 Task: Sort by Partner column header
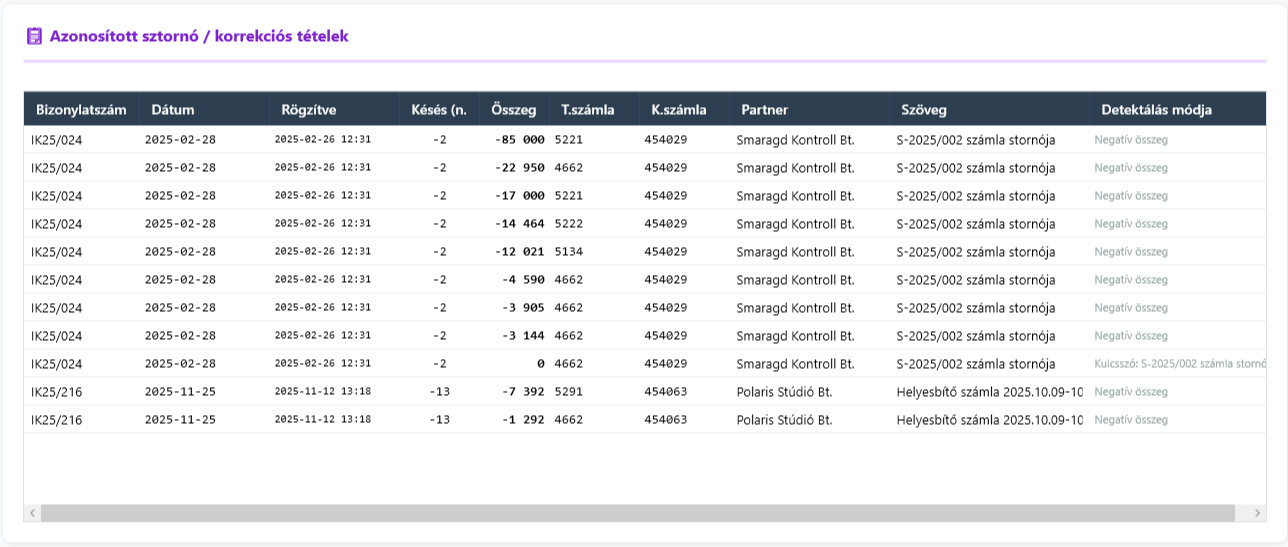click(764, 110)
